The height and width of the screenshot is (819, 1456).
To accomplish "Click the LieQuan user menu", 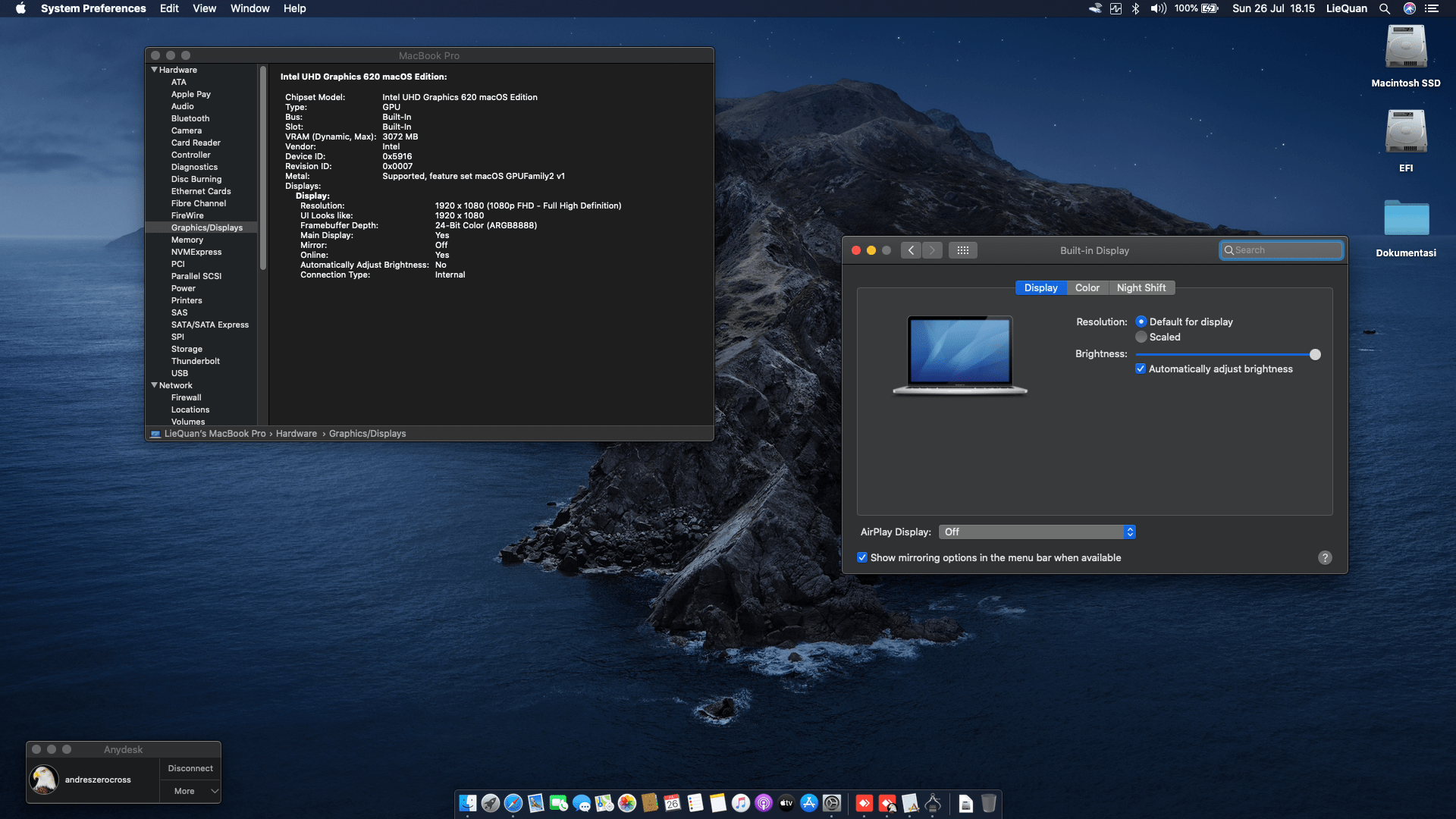I will (1346, 8).
